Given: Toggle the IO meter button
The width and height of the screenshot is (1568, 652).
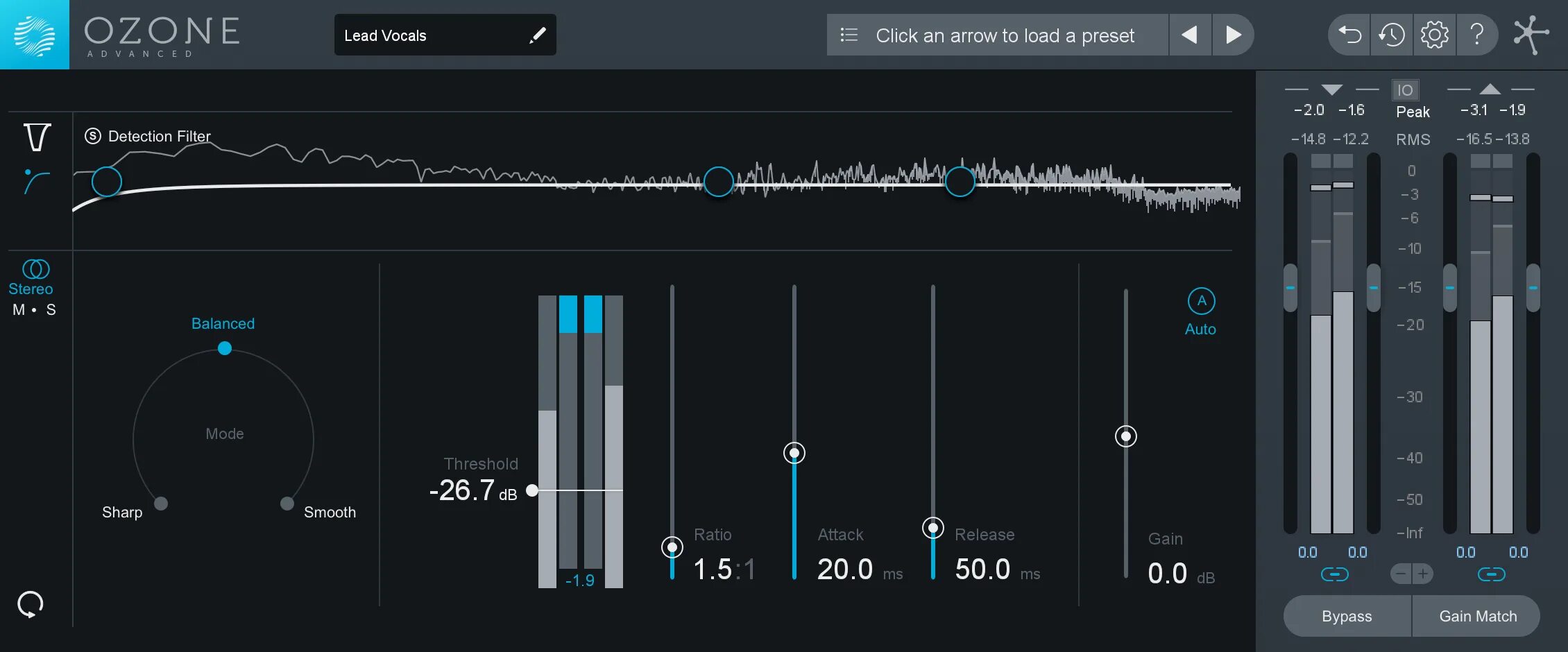Looking at the screenshot, I should coord(1405,90).
